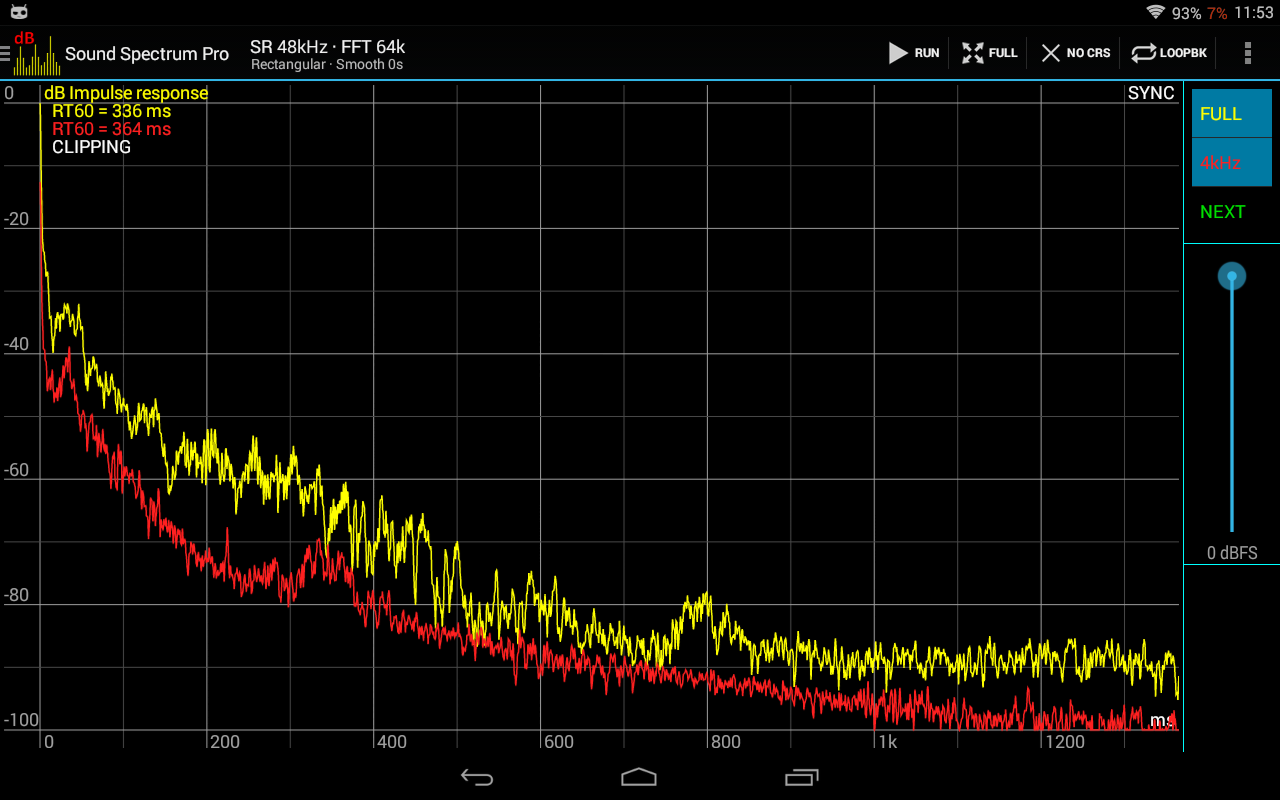
Task: Switch to FULL screen view
Action: coord(989,53)
